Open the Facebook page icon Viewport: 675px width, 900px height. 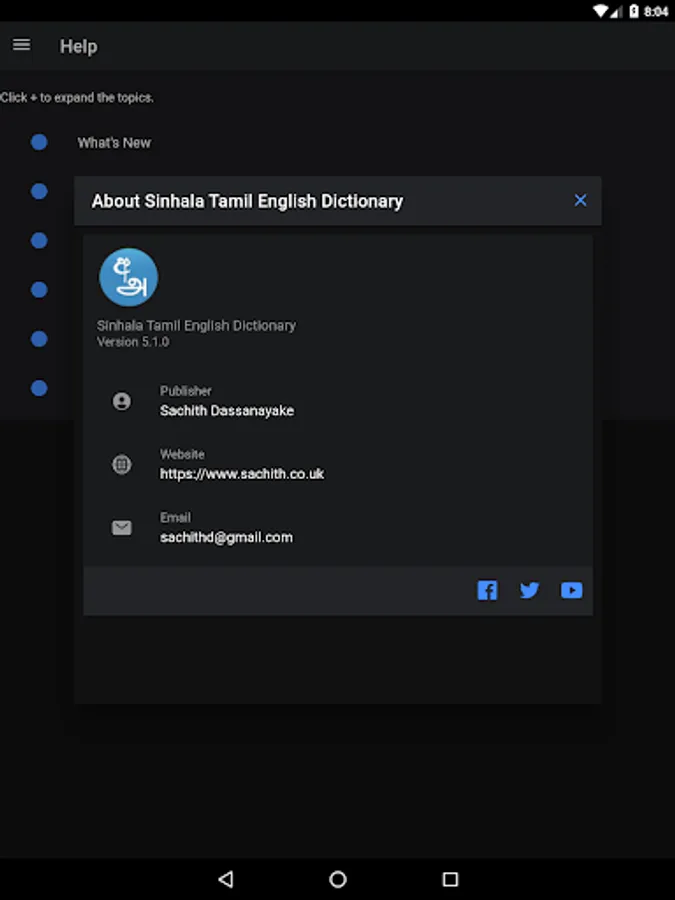click(487, 590)
